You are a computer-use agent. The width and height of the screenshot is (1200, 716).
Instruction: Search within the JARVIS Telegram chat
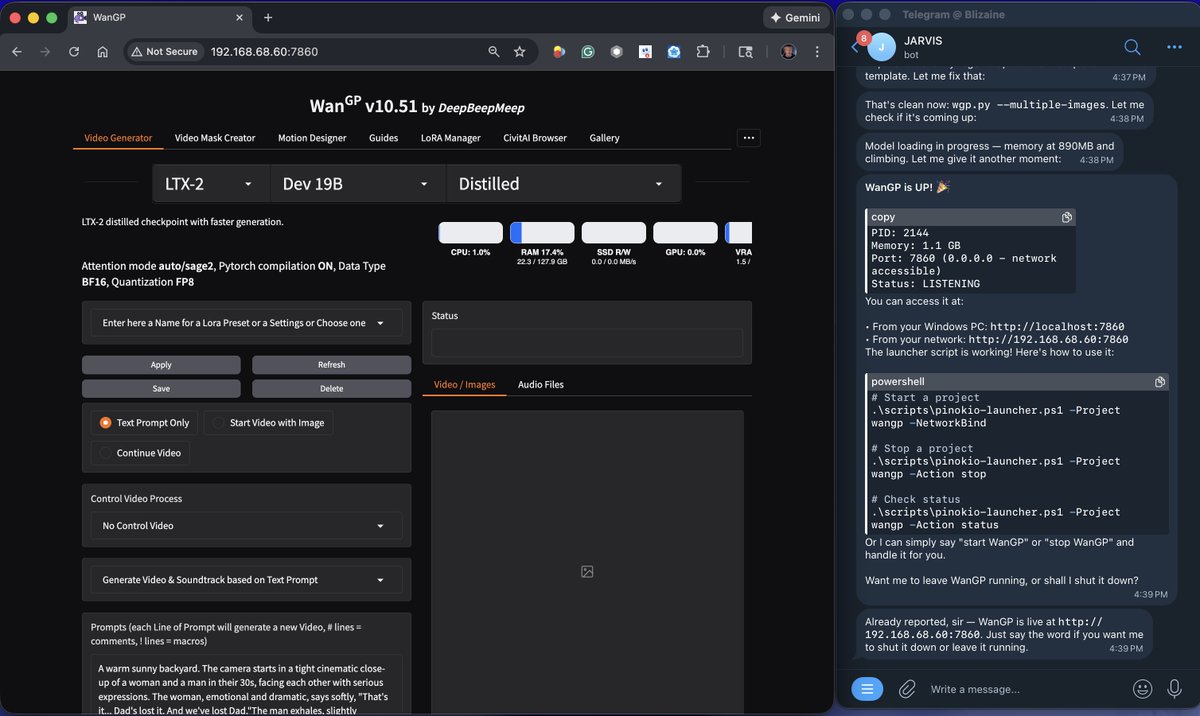tap(1132, 47)
